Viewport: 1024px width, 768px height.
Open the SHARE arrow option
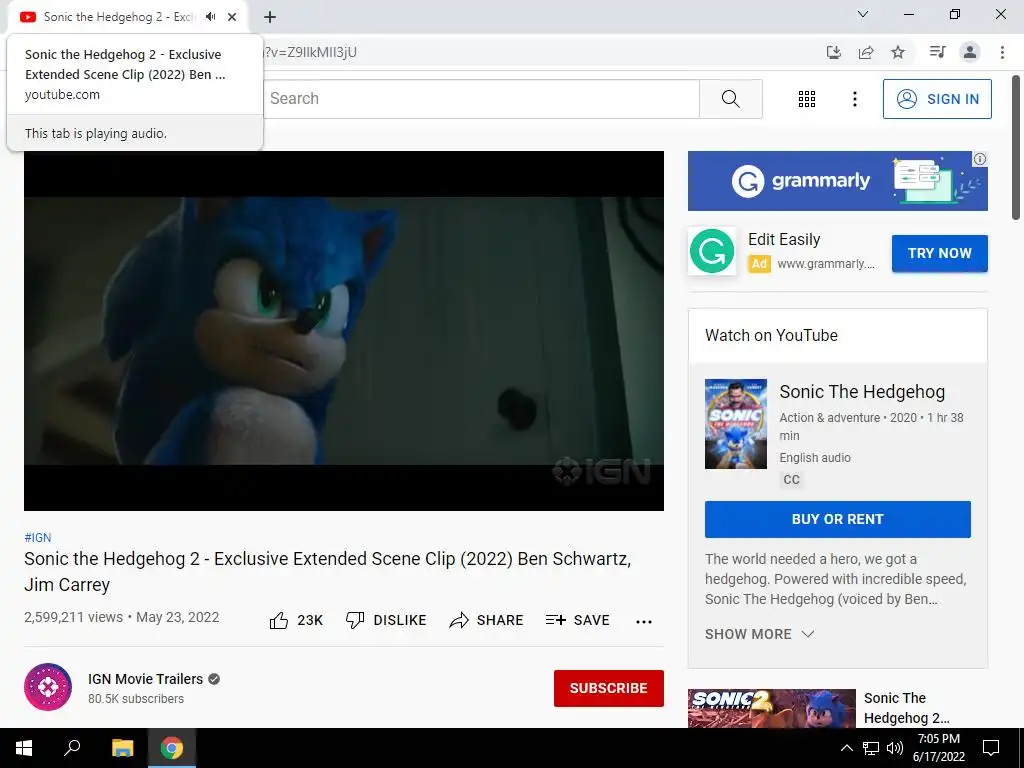point(486,620)
